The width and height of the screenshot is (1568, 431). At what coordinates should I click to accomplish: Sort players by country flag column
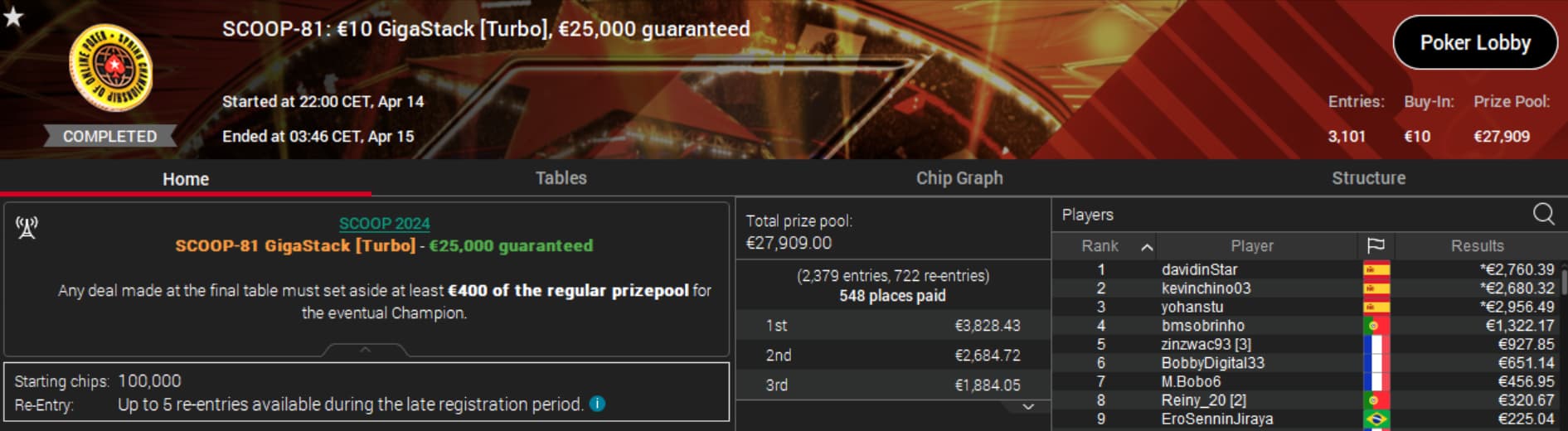click(1376, 245)
